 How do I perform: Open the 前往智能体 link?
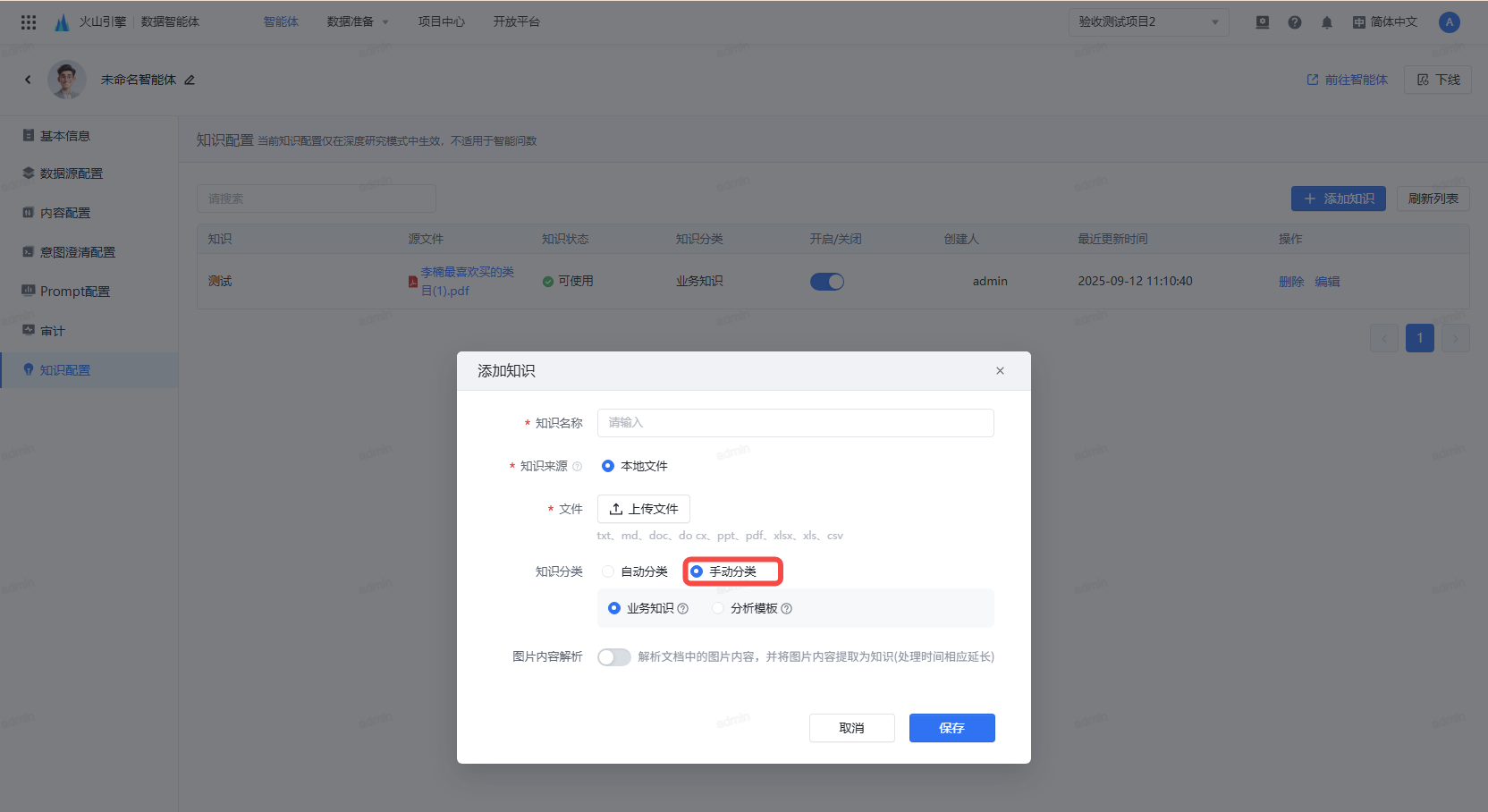pos(1348,80)
